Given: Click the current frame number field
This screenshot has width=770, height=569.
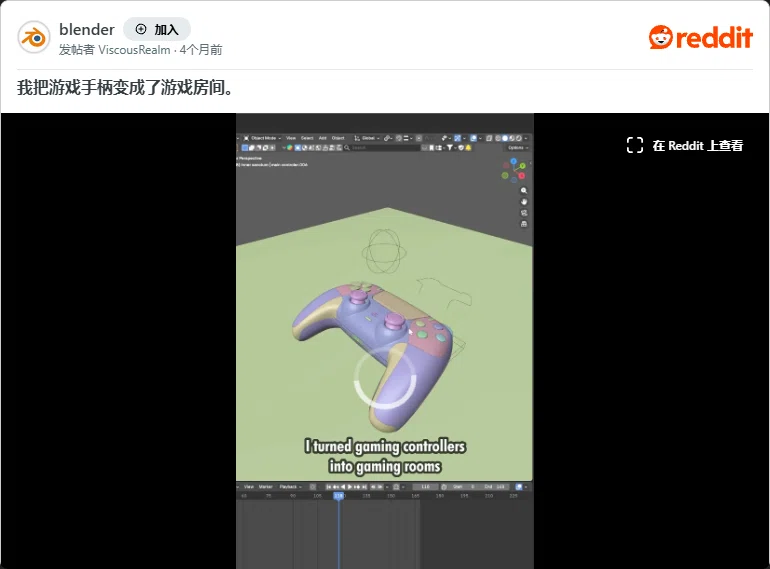Looking at the screenshot, I should pos(425,487).
